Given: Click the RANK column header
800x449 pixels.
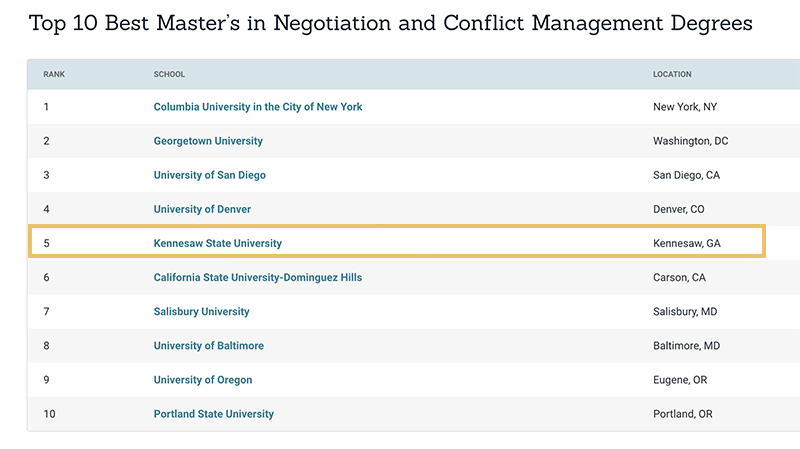Looking at the screenshot, I should pos(54,74).
